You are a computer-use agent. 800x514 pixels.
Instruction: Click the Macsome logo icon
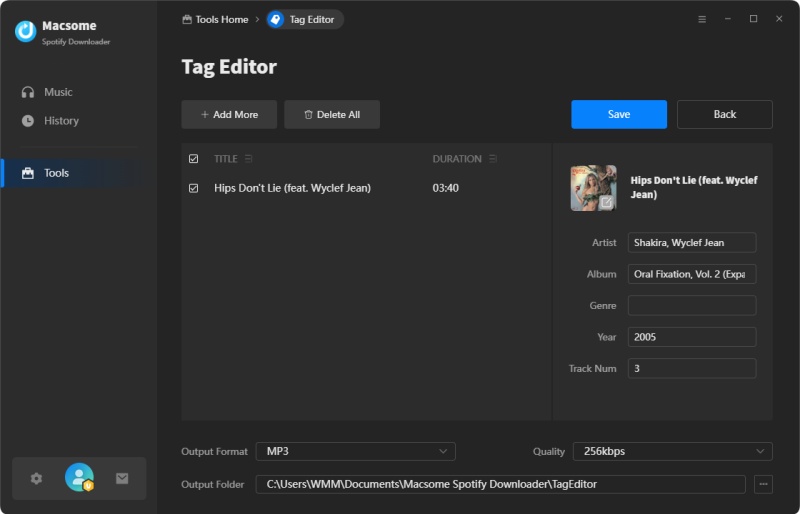26,32
